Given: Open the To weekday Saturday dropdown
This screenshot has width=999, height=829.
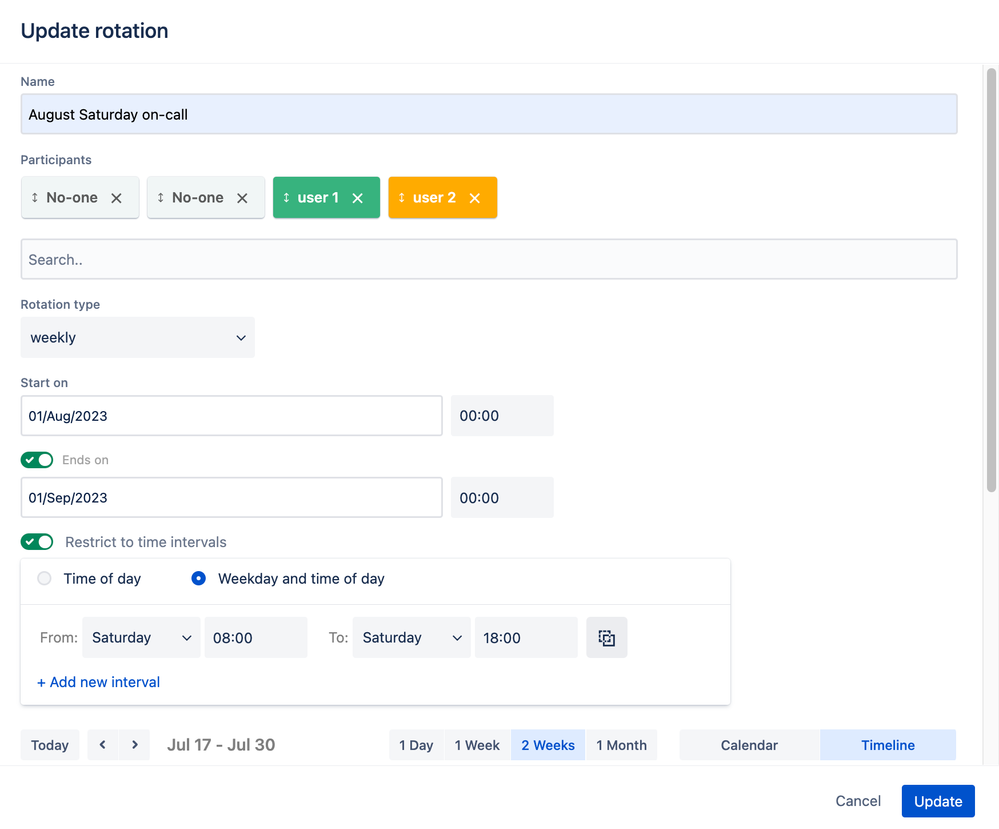Looking at the screenshot, I should [412, 637].
